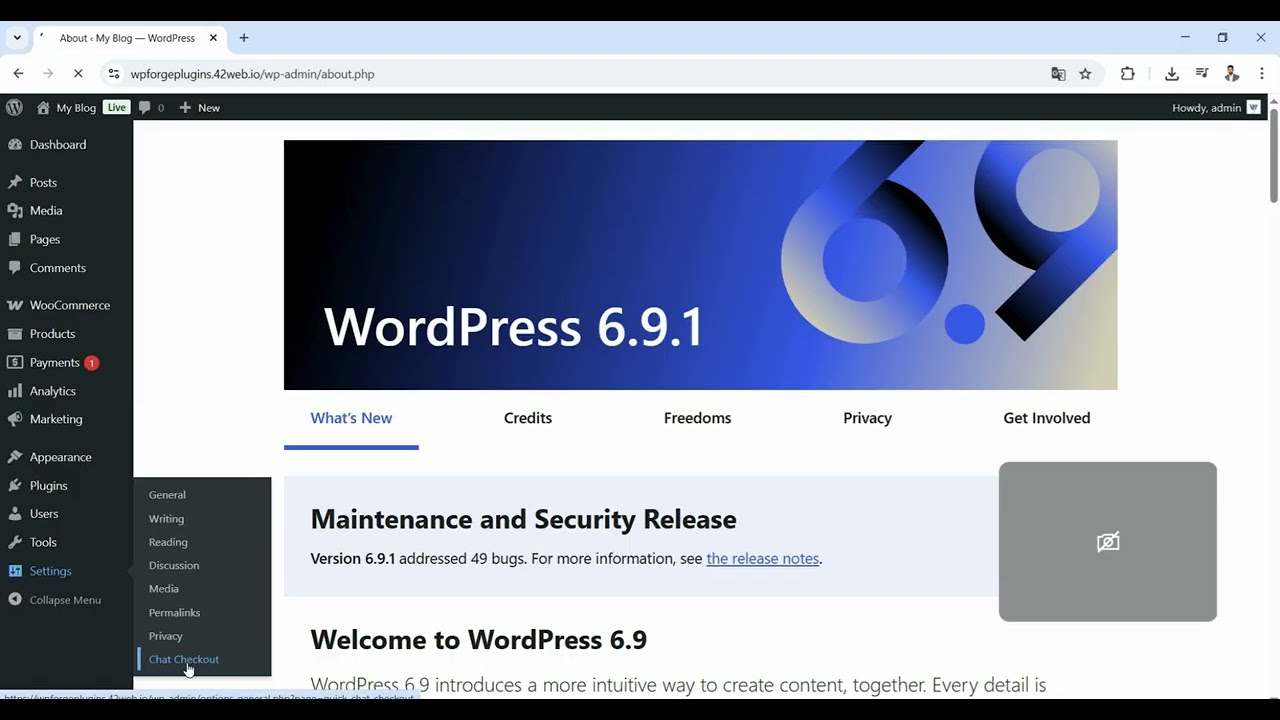Close the About My Blog tab
Screen dimensions: 1280x720
pyautogui.click(x=213, y=38)
